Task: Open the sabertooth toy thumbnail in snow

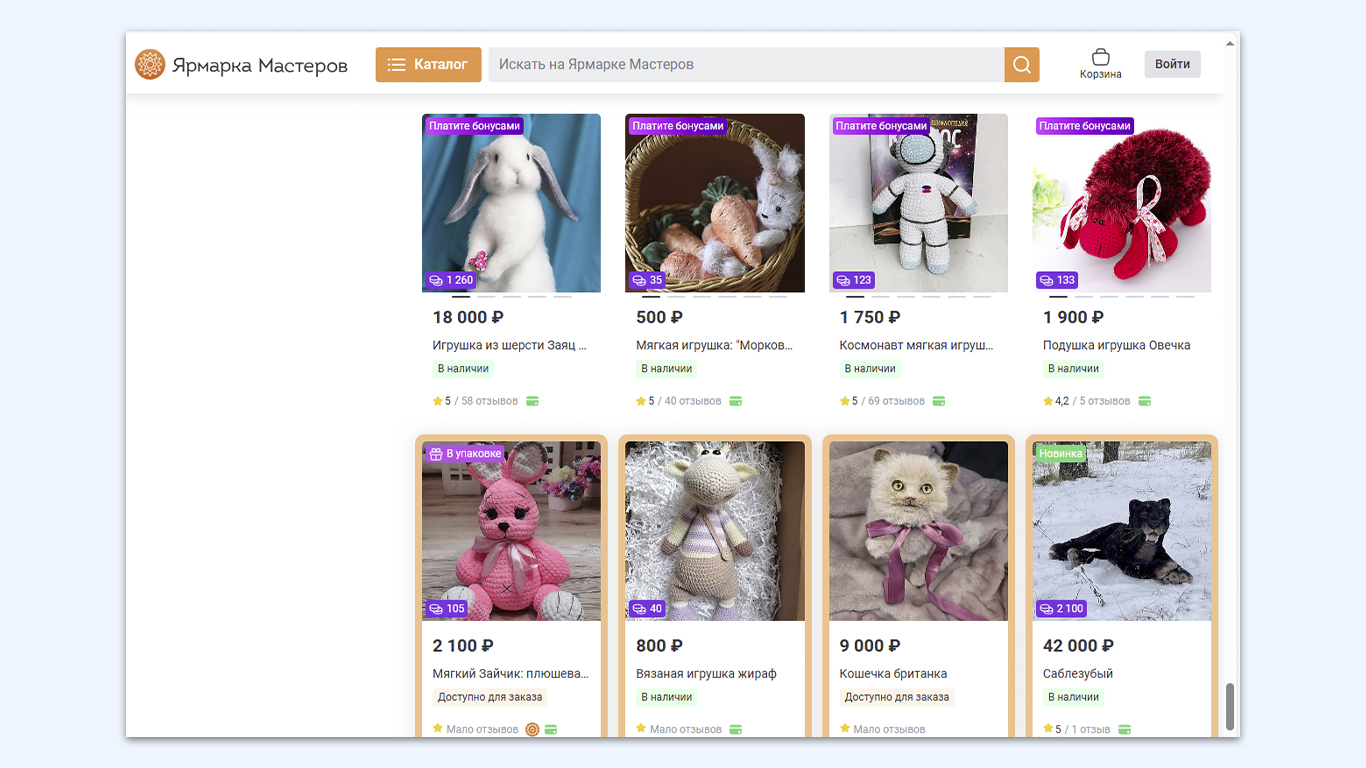Action: 1122,531
